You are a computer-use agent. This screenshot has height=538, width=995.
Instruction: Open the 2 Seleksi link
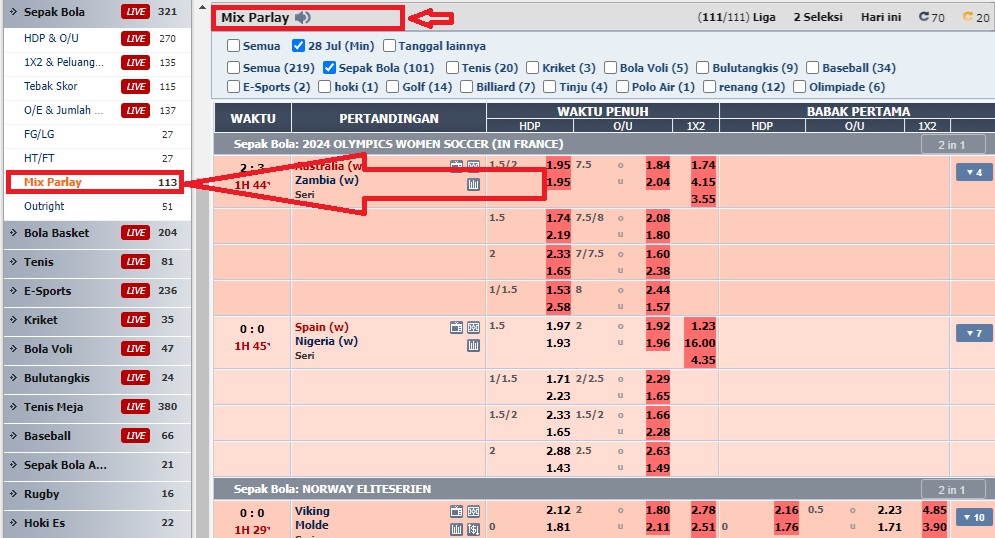coord(818,17)
